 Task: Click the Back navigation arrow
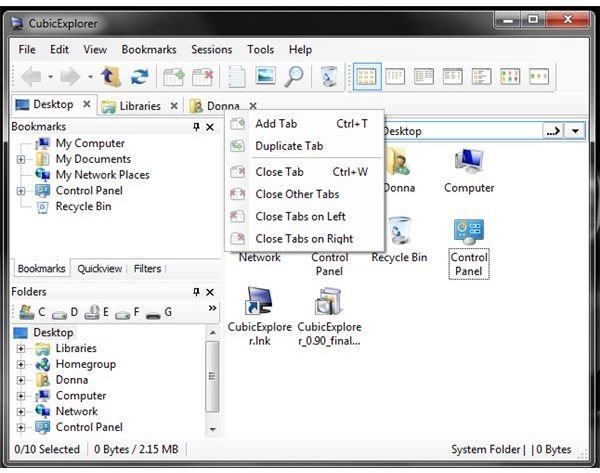click(31, 77)
